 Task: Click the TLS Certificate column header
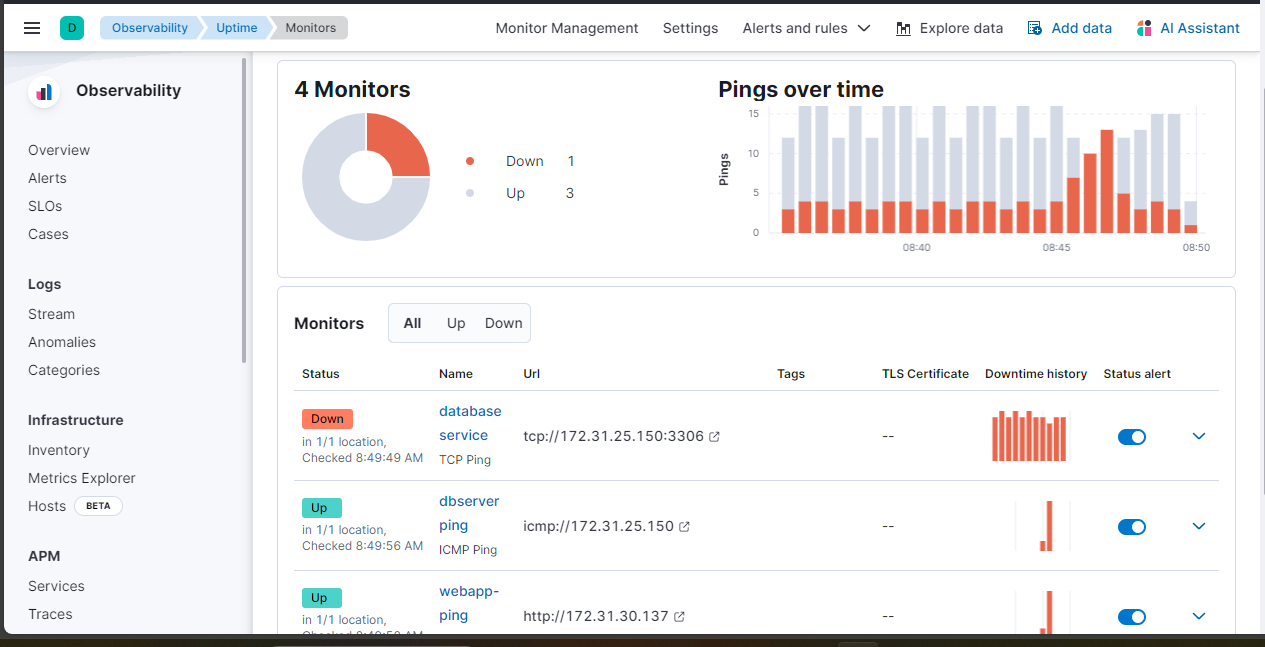point(925,374)
